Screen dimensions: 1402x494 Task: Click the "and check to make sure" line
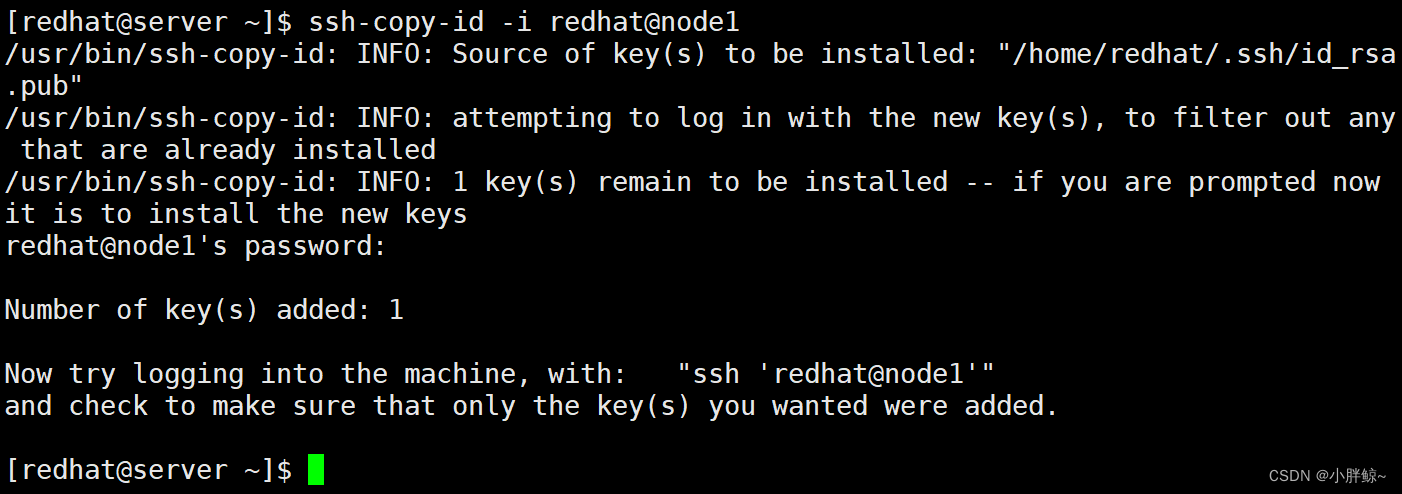coord(532,406)
